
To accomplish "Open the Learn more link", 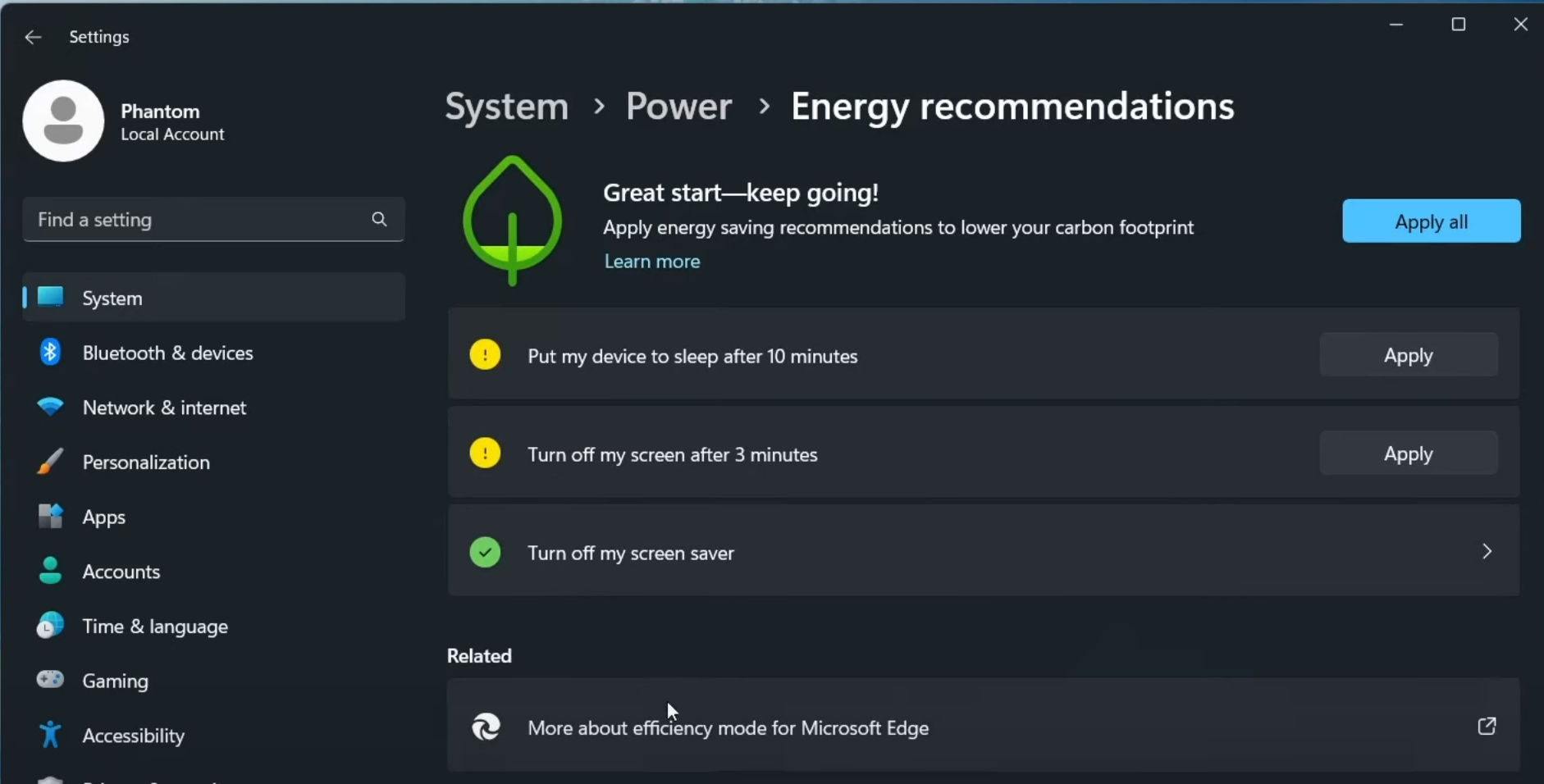I will tap(652, 262).
